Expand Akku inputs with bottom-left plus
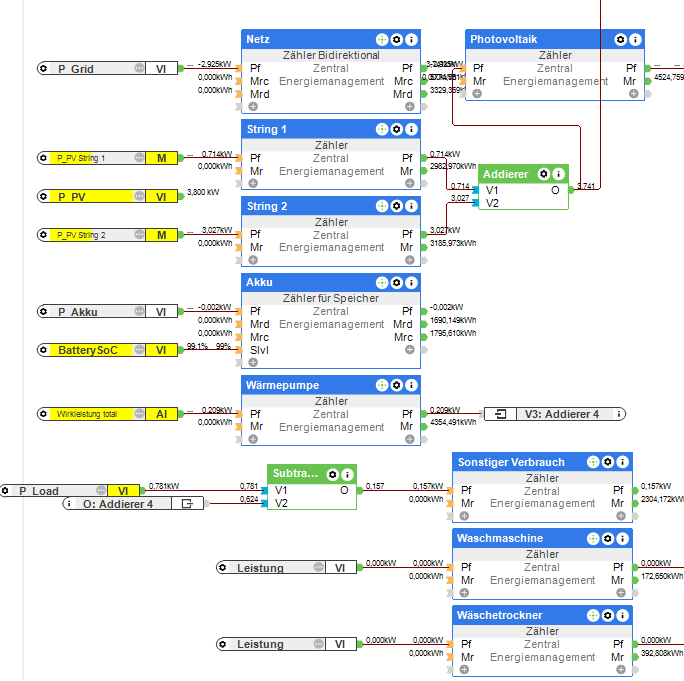684x681 pixels. pyautogui.click(x=253, y=362)
